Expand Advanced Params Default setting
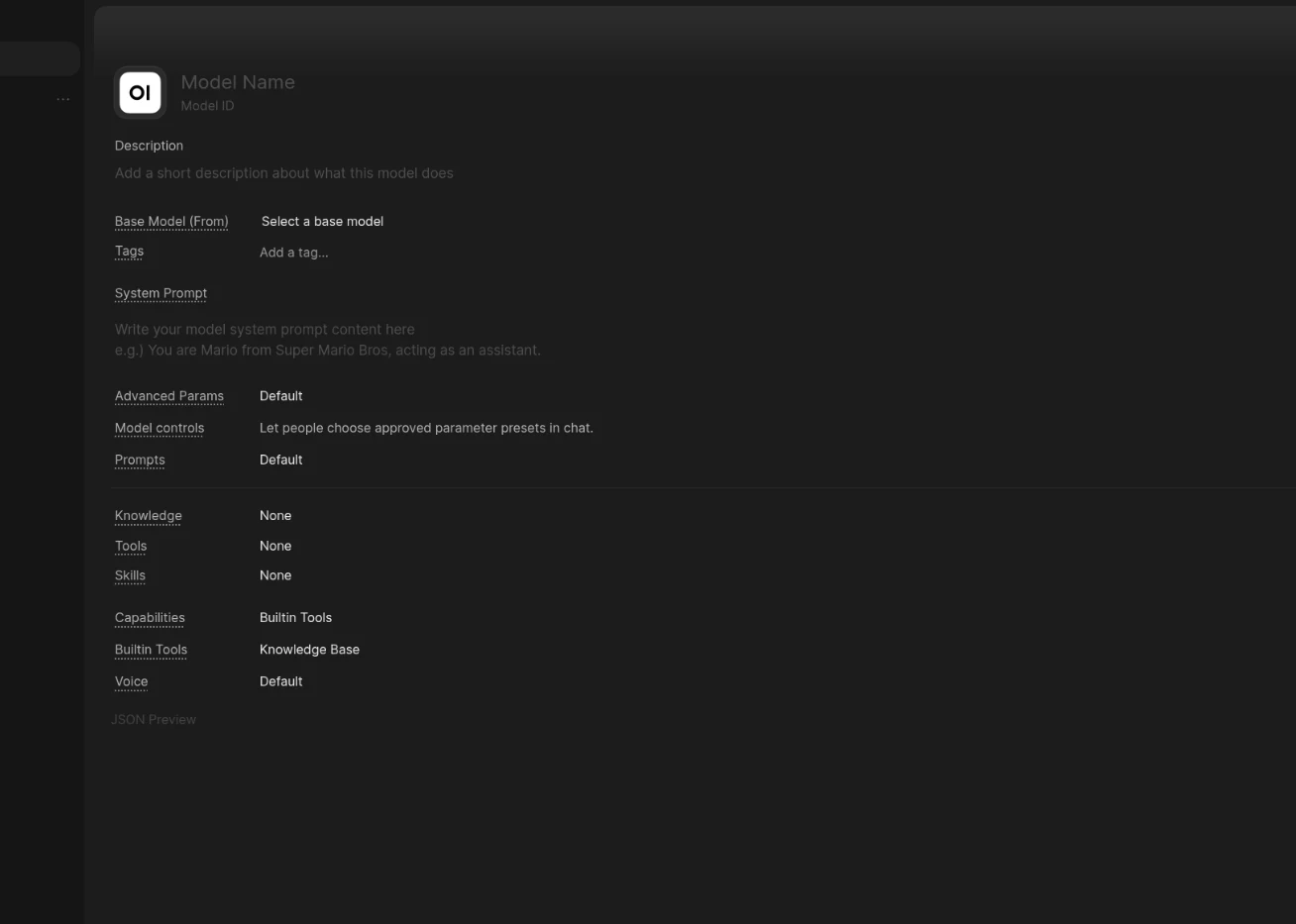1296x924 pixels. (281, 396)
